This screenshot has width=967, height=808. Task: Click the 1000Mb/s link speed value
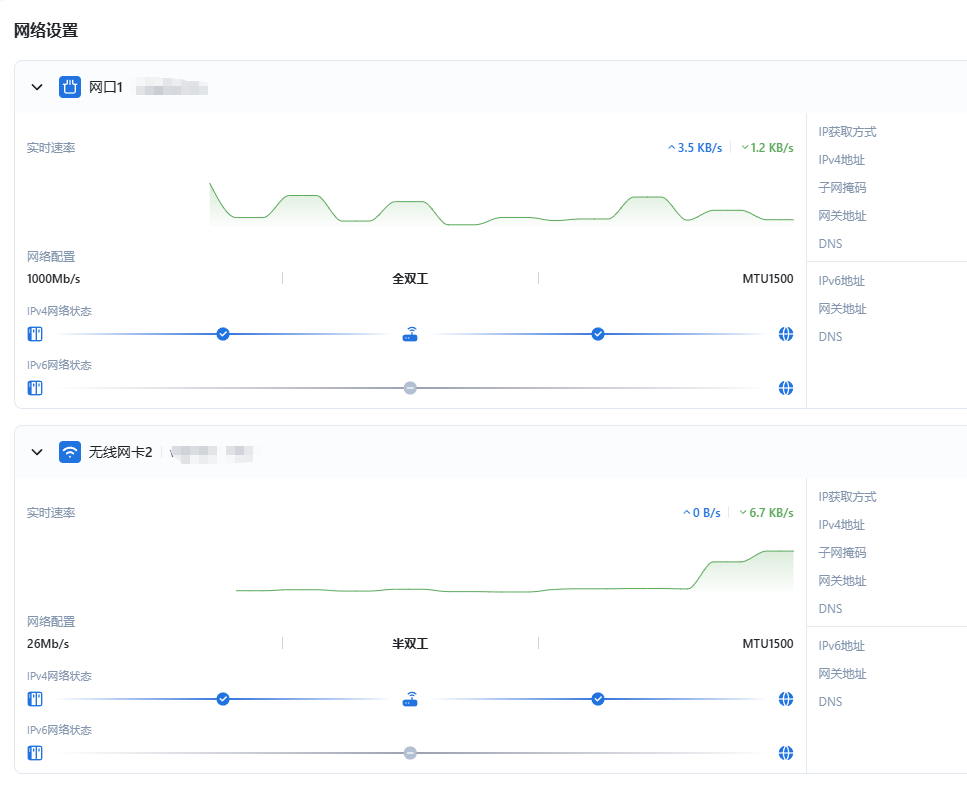tap(54, 279)
